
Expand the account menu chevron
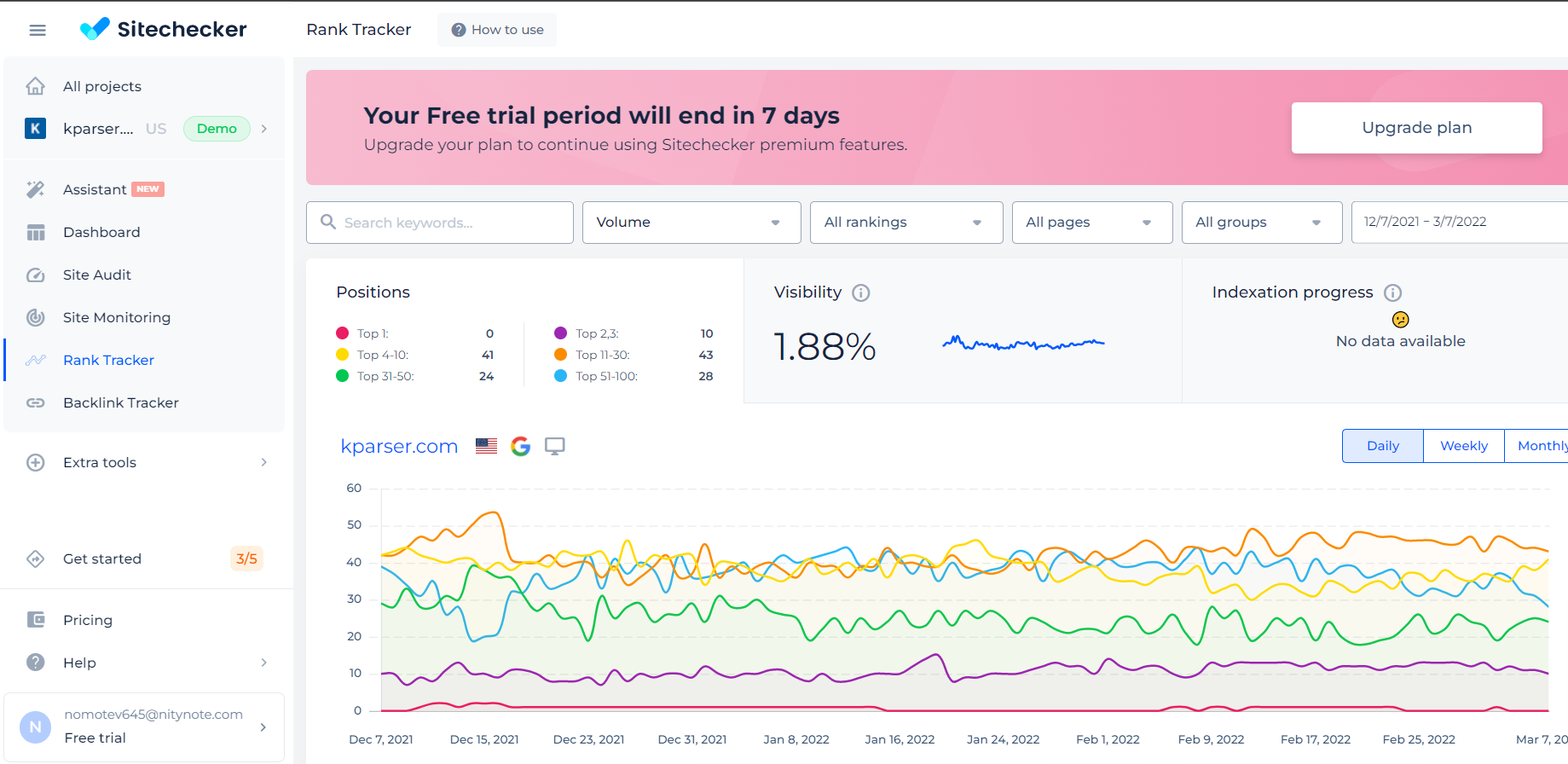(263, 727)
